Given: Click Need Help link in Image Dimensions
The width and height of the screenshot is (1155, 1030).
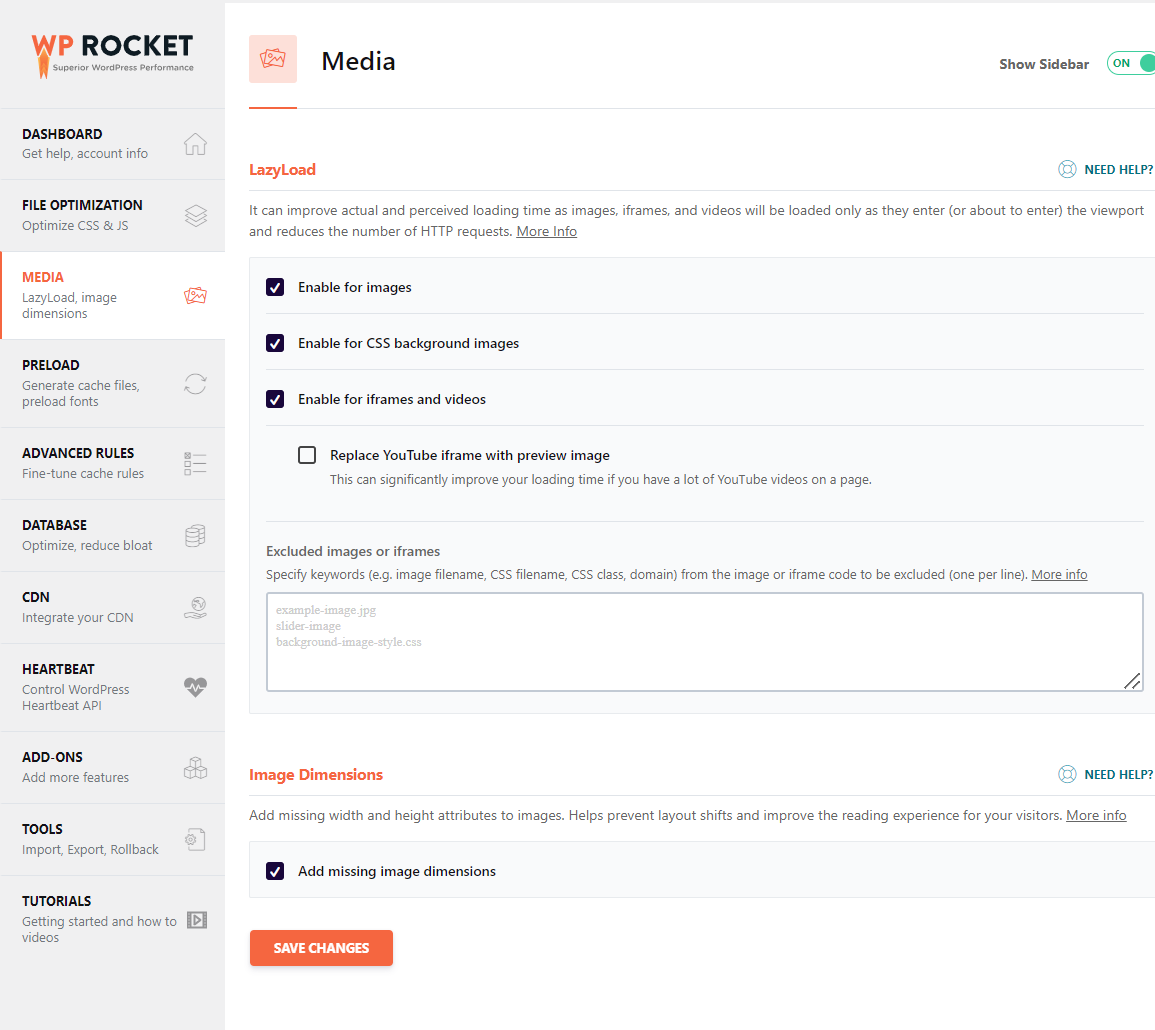Looking at the screenshot, I should coord(1118,774).
